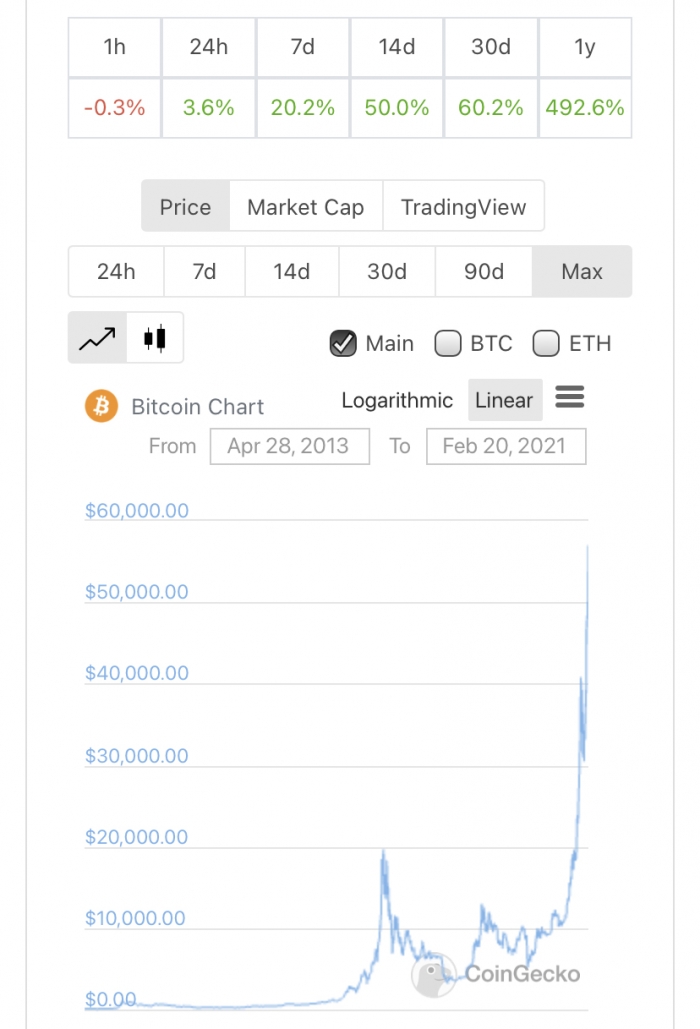Choose the 24h chart range
This screenshot has width=700, height=1029.
tap(116, 272)
